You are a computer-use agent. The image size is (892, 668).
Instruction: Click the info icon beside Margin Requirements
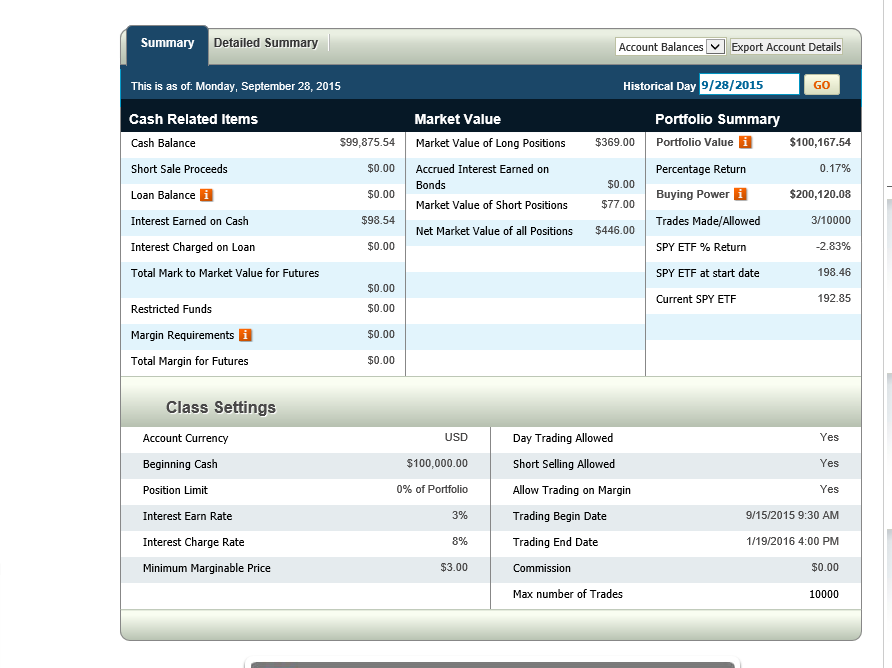point(245,335)
